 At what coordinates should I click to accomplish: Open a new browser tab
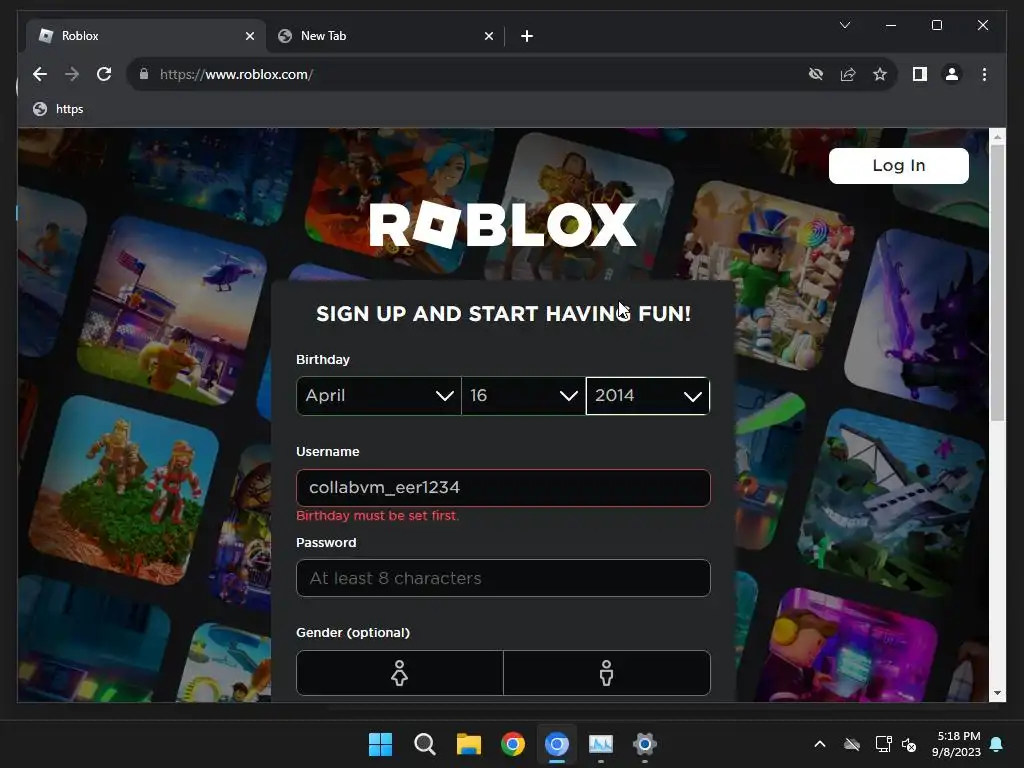(527, 36)
